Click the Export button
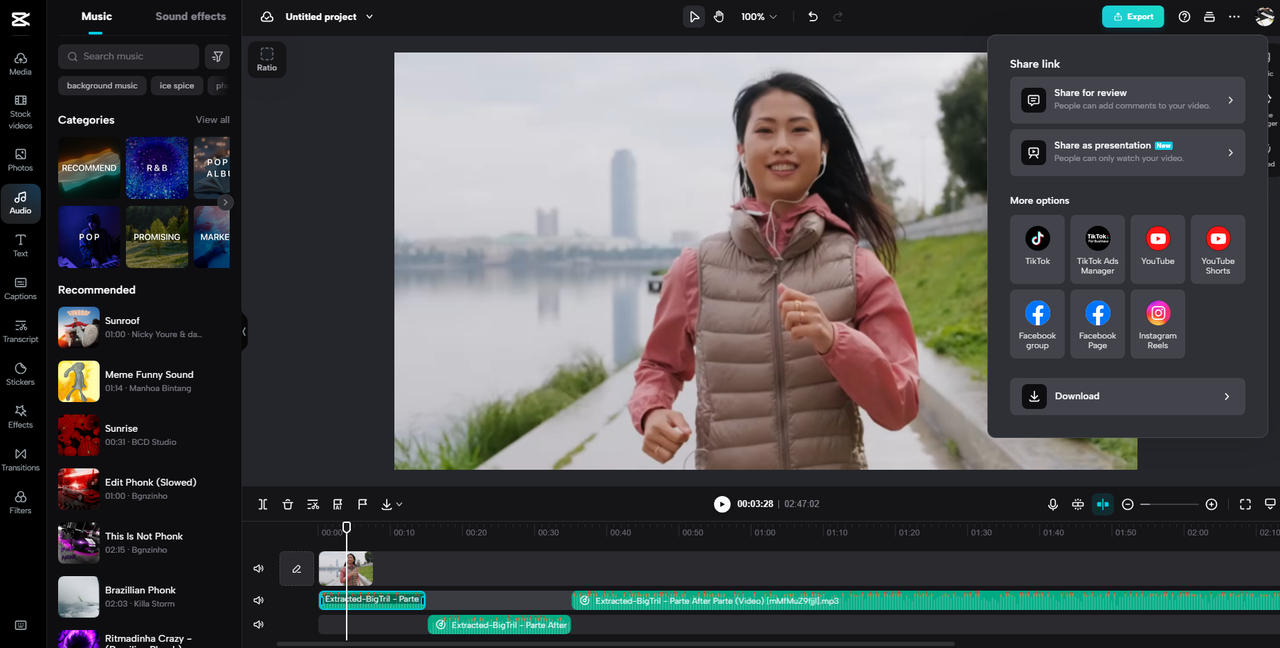1280x648 pixels. pyautogui.click(x=1132, y=17)
